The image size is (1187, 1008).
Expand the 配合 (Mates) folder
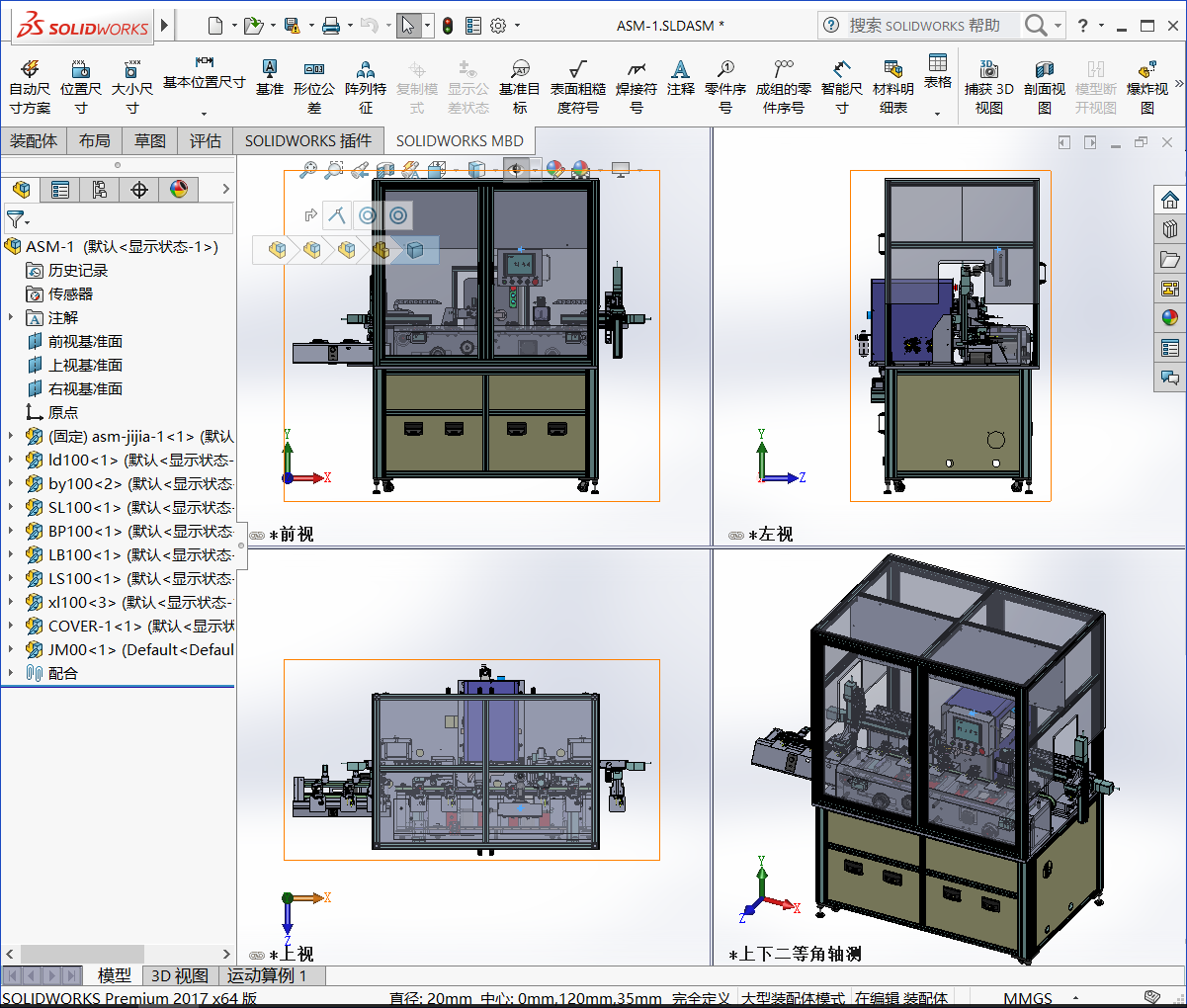(x=11, y=673)
